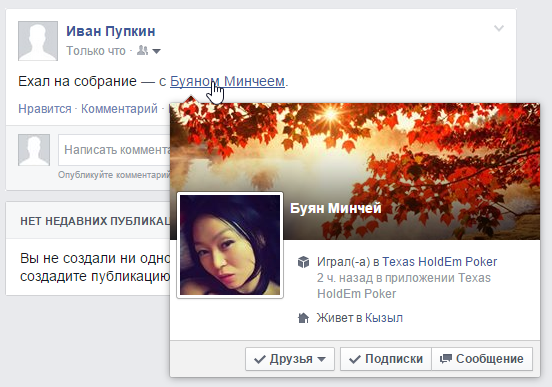This screenshot has height=387, width=552.
Task: Click Комментарий link under the post
Action: click(119, 109)
